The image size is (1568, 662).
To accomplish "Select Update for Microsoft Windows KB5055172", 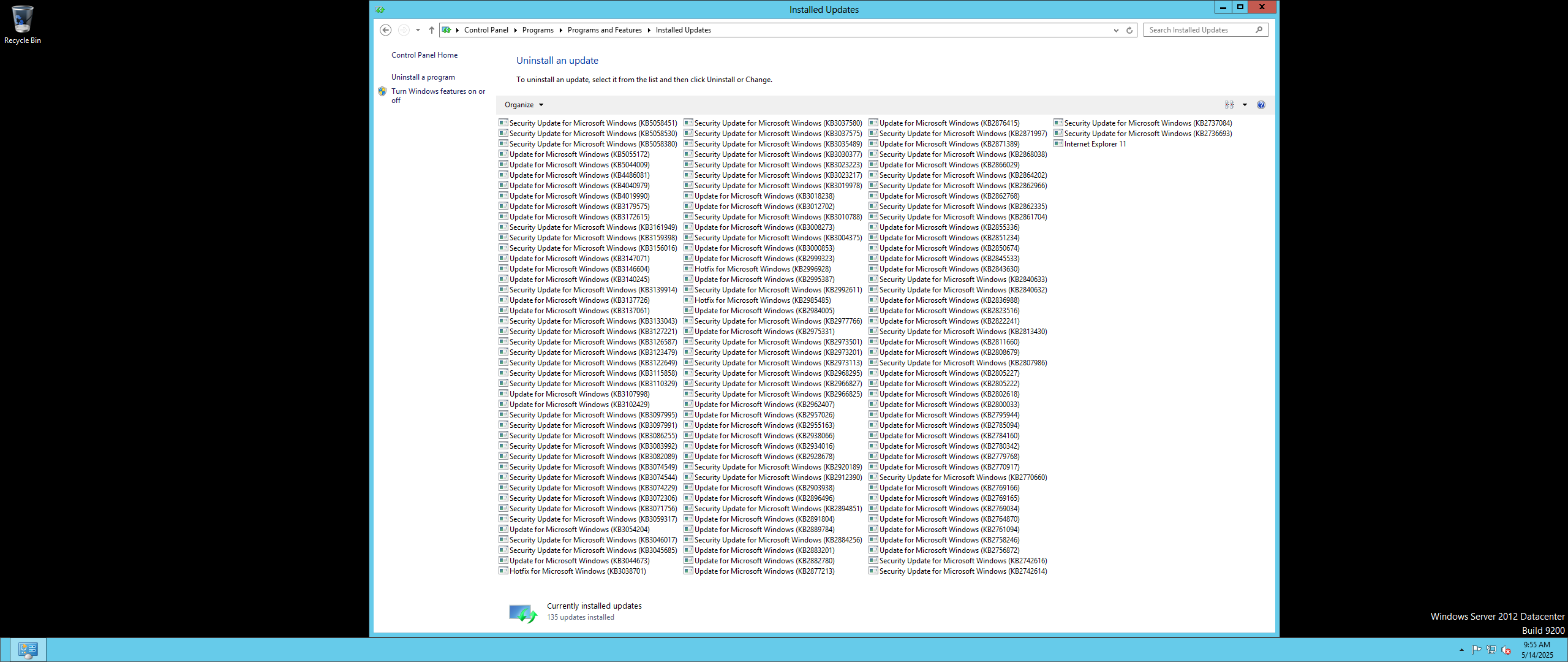I will pyautogui.click(x=575, y=154).
